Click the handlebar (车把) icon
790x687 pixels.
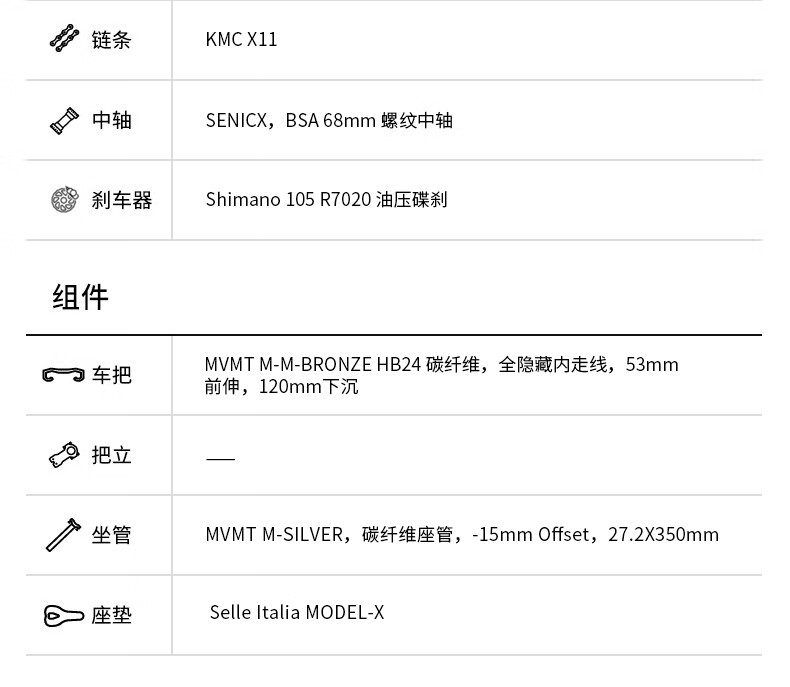(63, 375)
